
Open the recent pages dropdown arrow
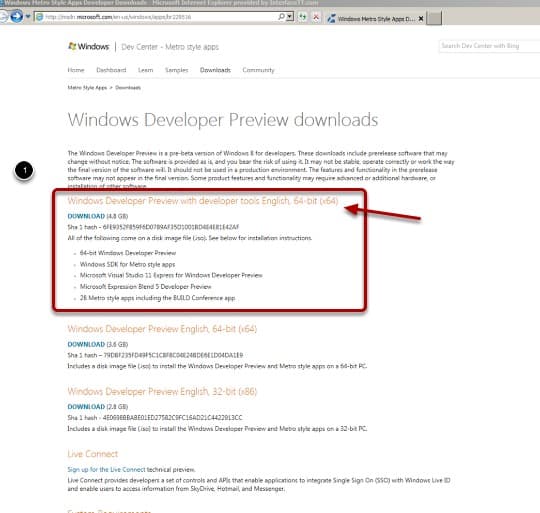click(x=28, y=17)
